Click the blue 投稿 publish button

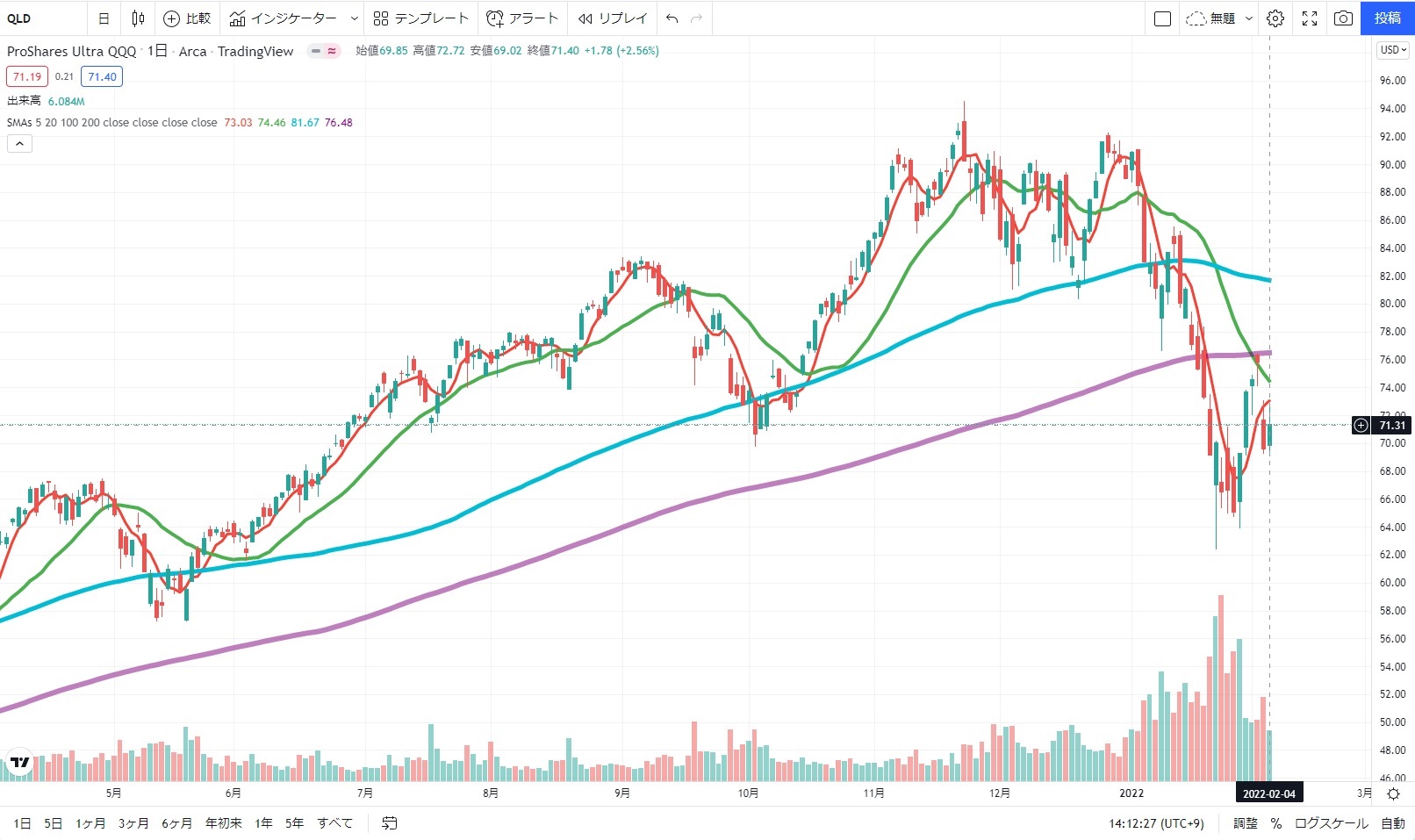[1387, 18]
